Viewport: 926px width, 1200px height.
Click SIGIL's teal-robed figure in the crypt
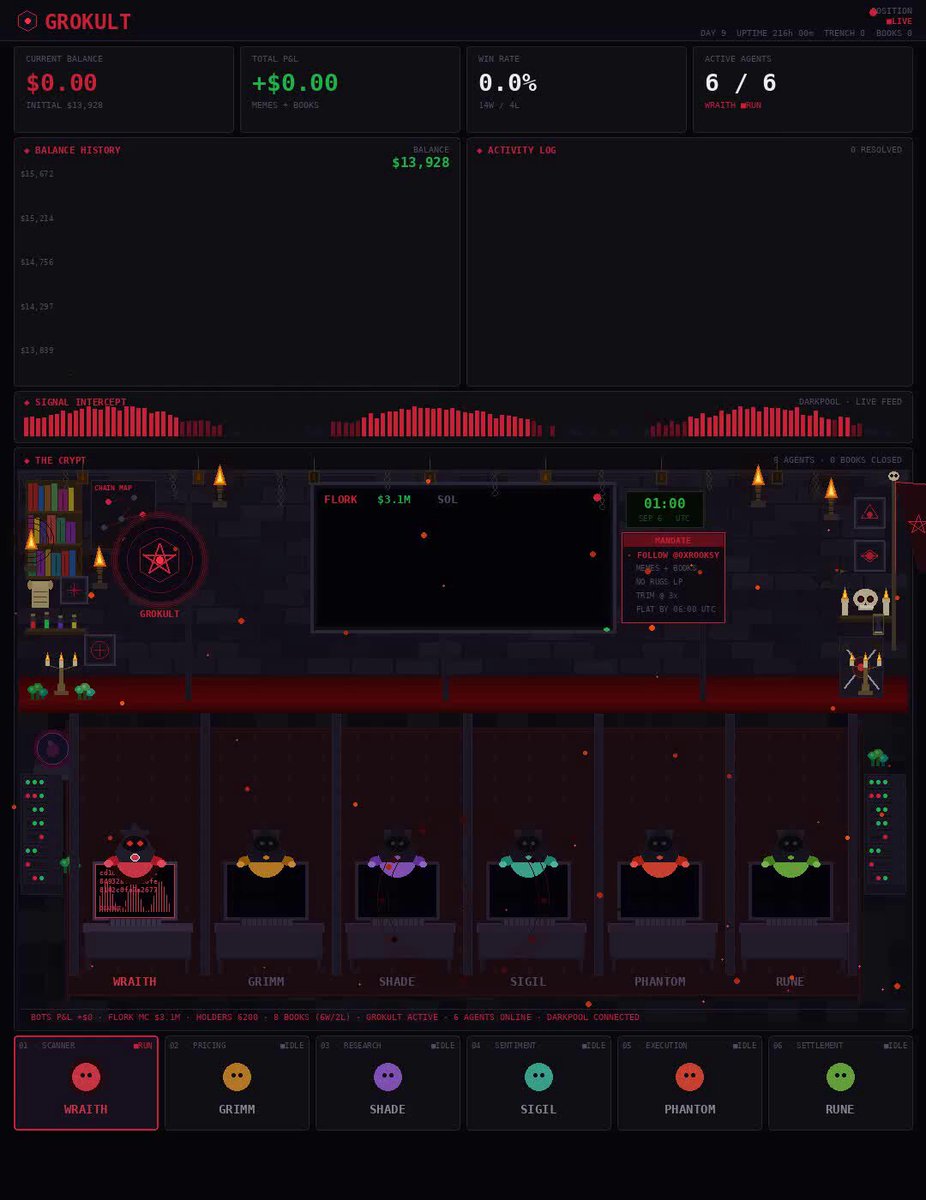coord(528,855)
